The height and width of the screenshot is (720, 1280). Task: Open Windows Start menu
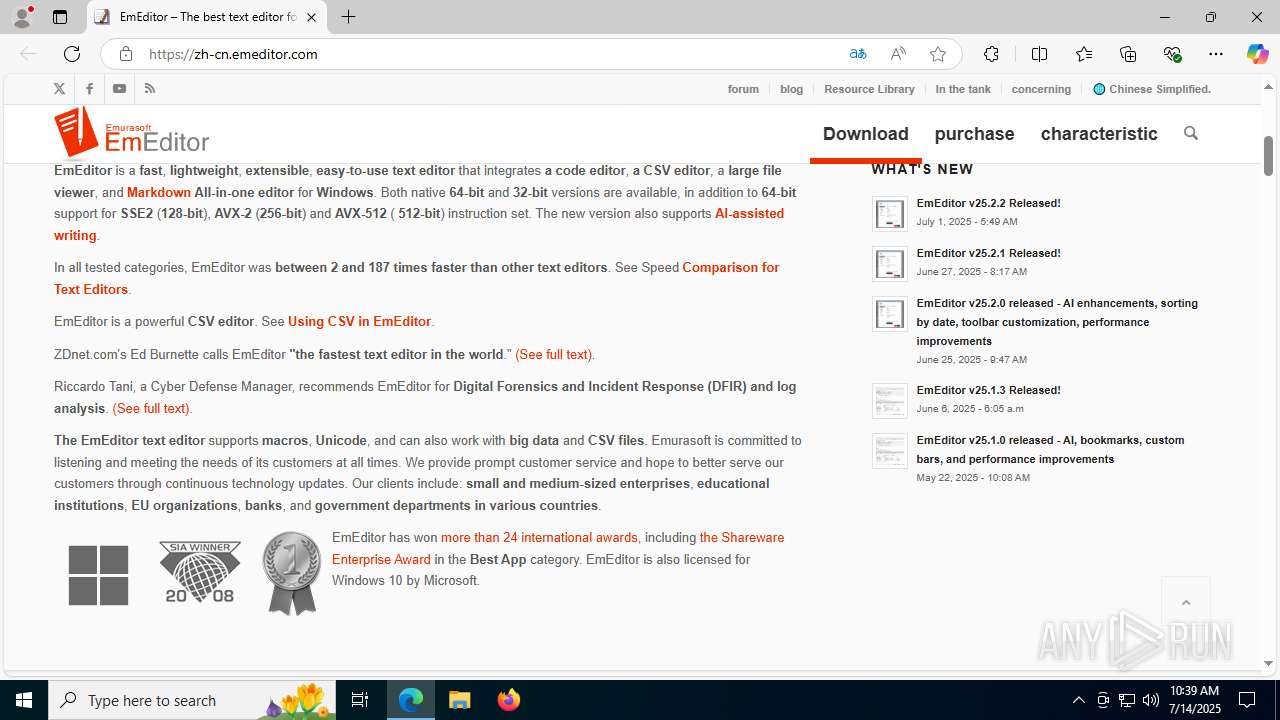pyautogui.click(x=24, y=700)
